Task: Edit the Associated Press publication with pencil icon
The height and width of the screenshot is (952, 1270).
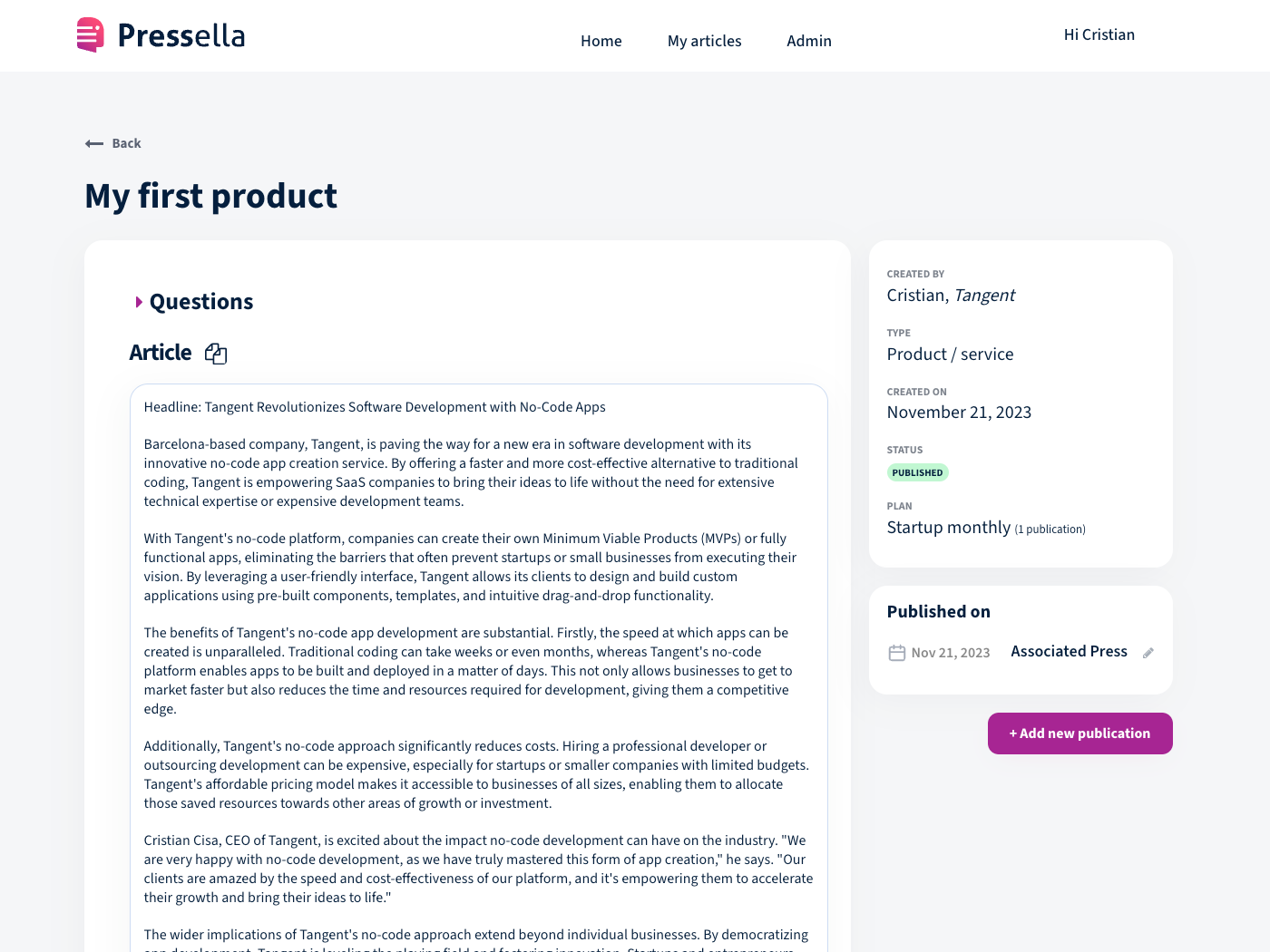Action: [1148, 653]
